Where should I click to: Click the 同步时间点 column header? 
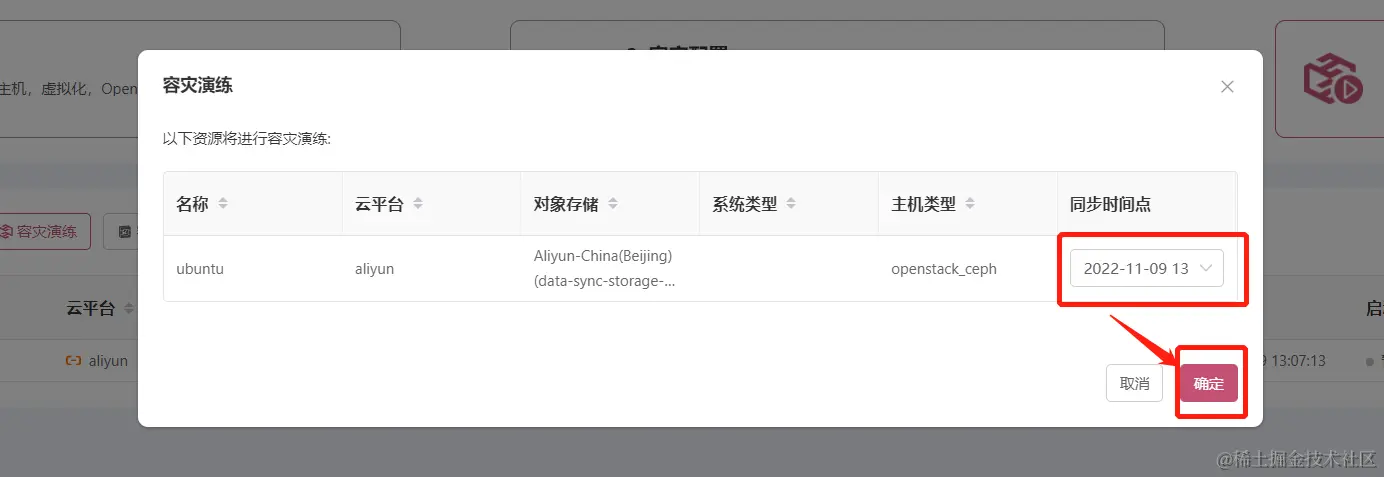(1147, 204)
